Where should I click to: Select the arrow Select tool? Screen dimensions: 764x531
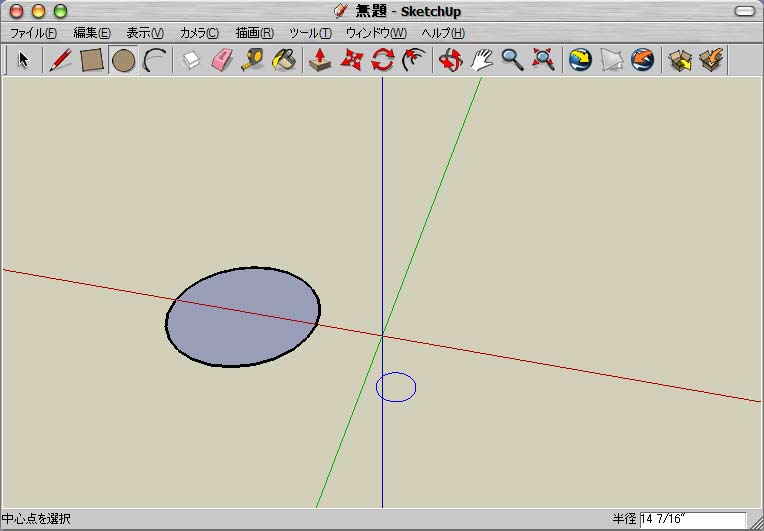(x=23, y=60)
